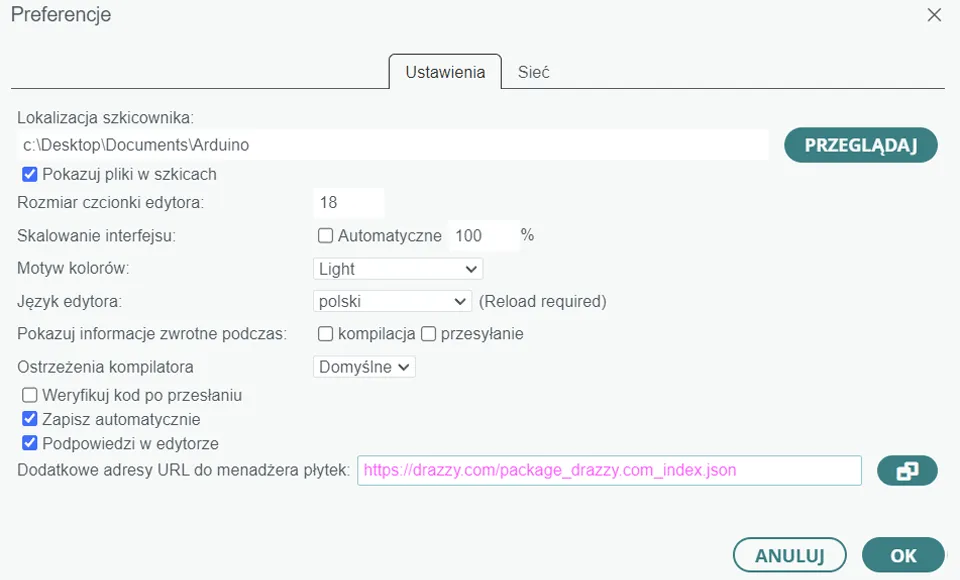Open 'Ostrzeżenia kompilatora' Domyślne dropdown
Viewport: 960px width, 580px height.
[x=364, y=367]
